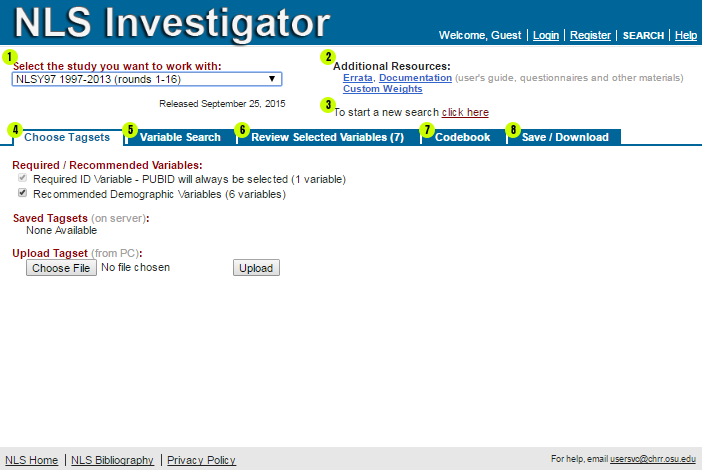Open the Custom Weights link
702x470 pixels.
(382, 89)
